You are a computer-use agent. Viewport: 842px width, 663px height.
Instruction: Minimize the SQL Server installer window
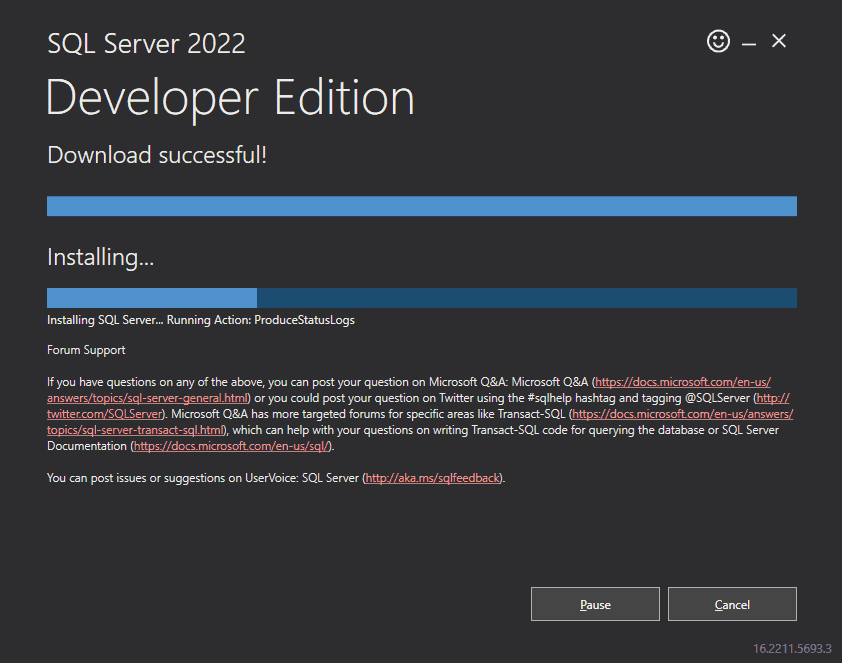pyautogui.click(x=749, y=42)
